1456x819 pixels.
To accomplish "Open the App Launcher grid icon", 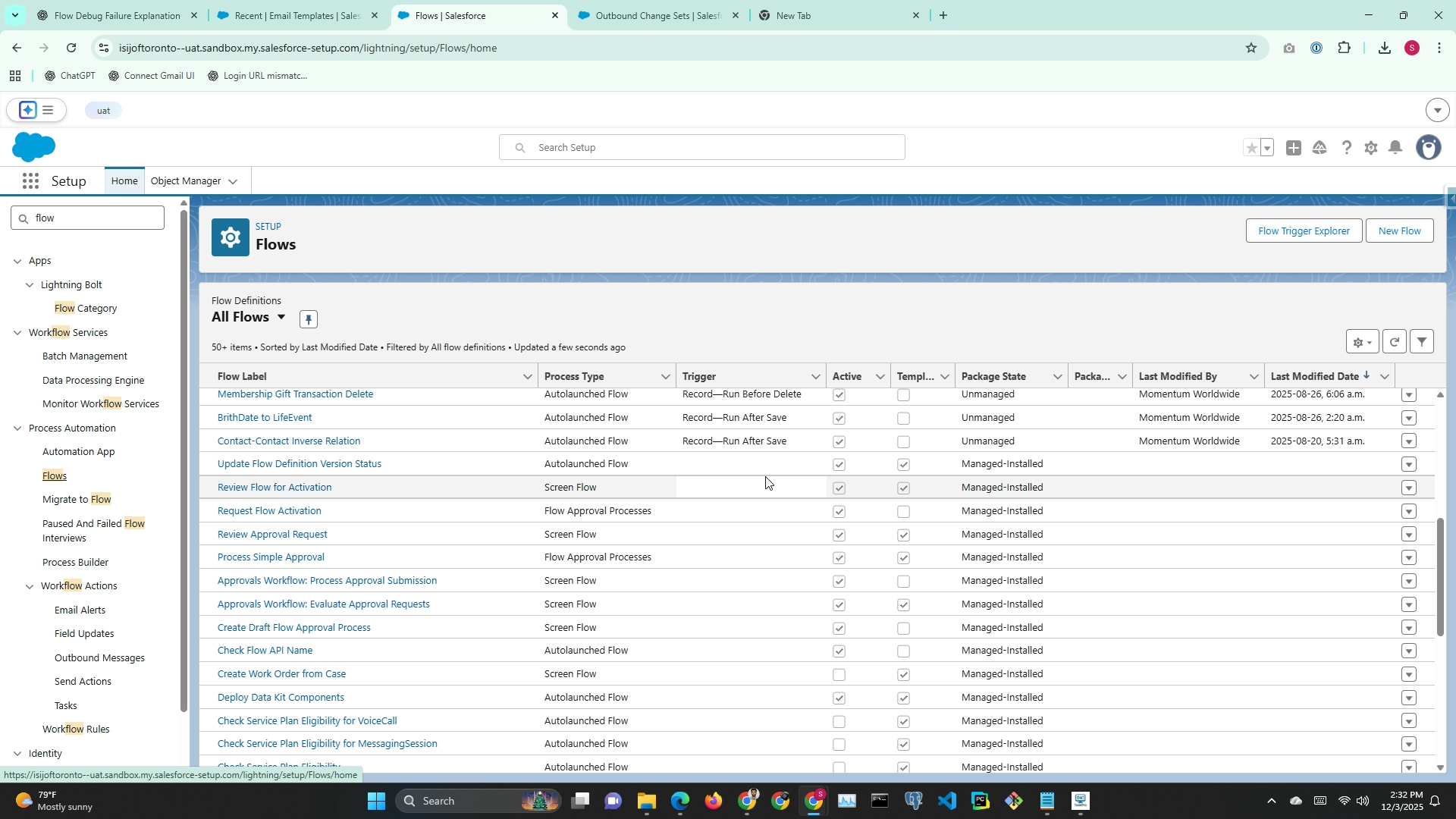I will coord(30,181).
